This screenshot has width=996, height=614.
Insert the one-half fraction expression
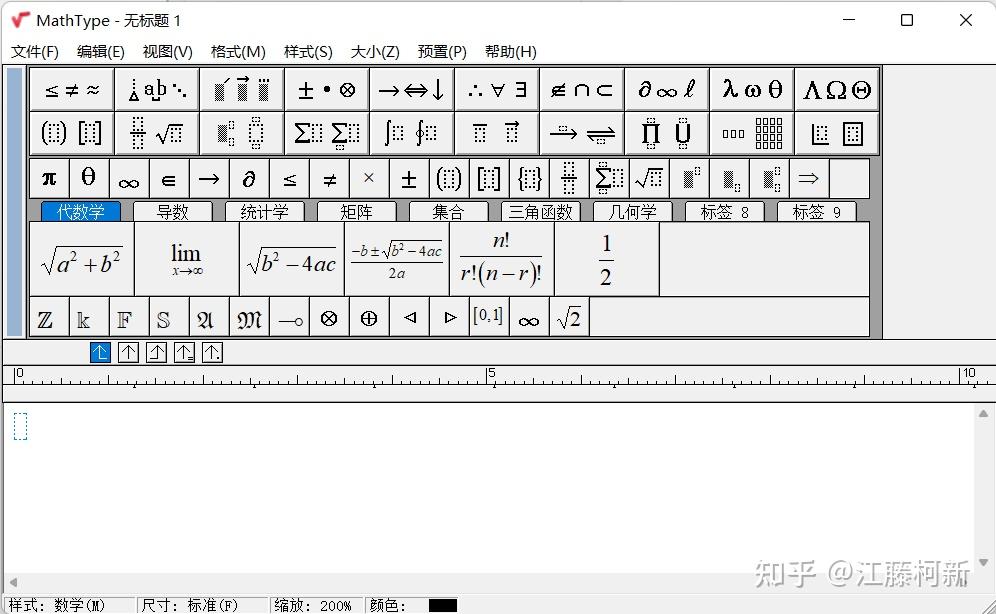point(607,259)
